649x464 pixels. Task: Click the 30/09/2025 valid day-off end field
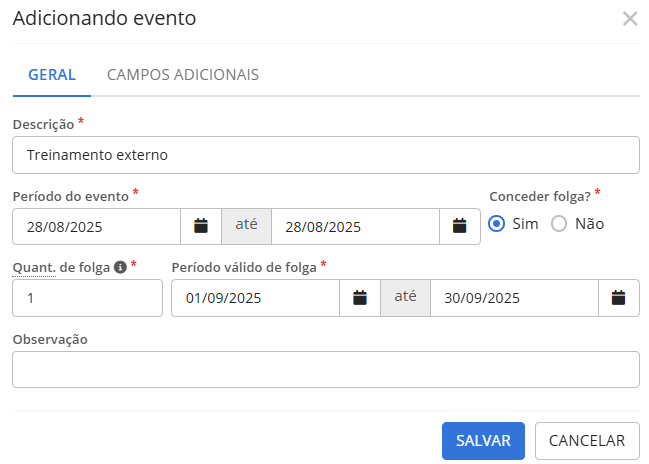point(514,298)
